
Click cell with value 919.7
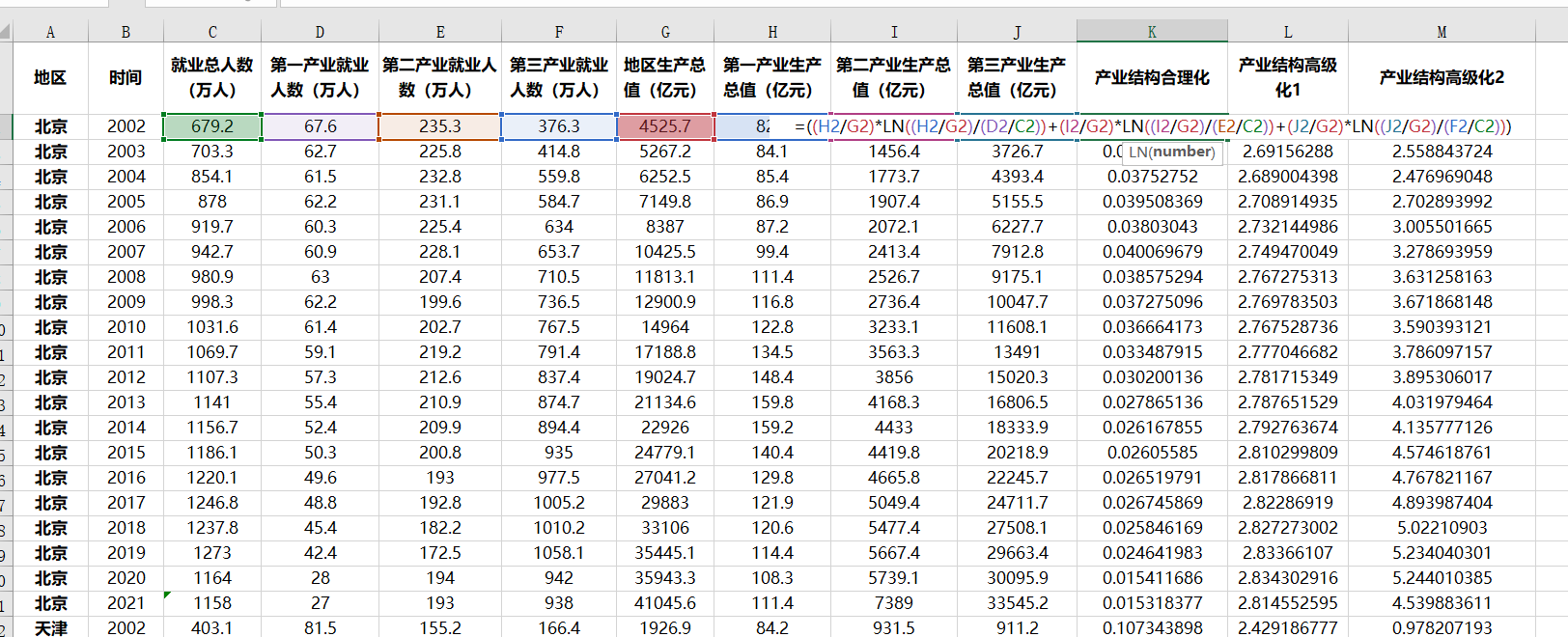click(212, 227)
